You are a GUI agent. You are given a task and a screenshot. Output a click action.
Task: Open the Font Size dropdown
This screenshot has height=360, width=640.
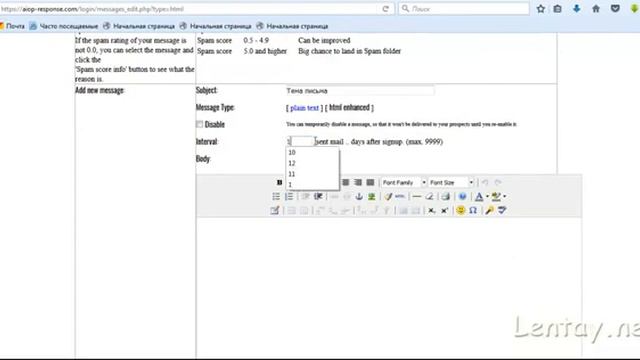coord(451,182)
